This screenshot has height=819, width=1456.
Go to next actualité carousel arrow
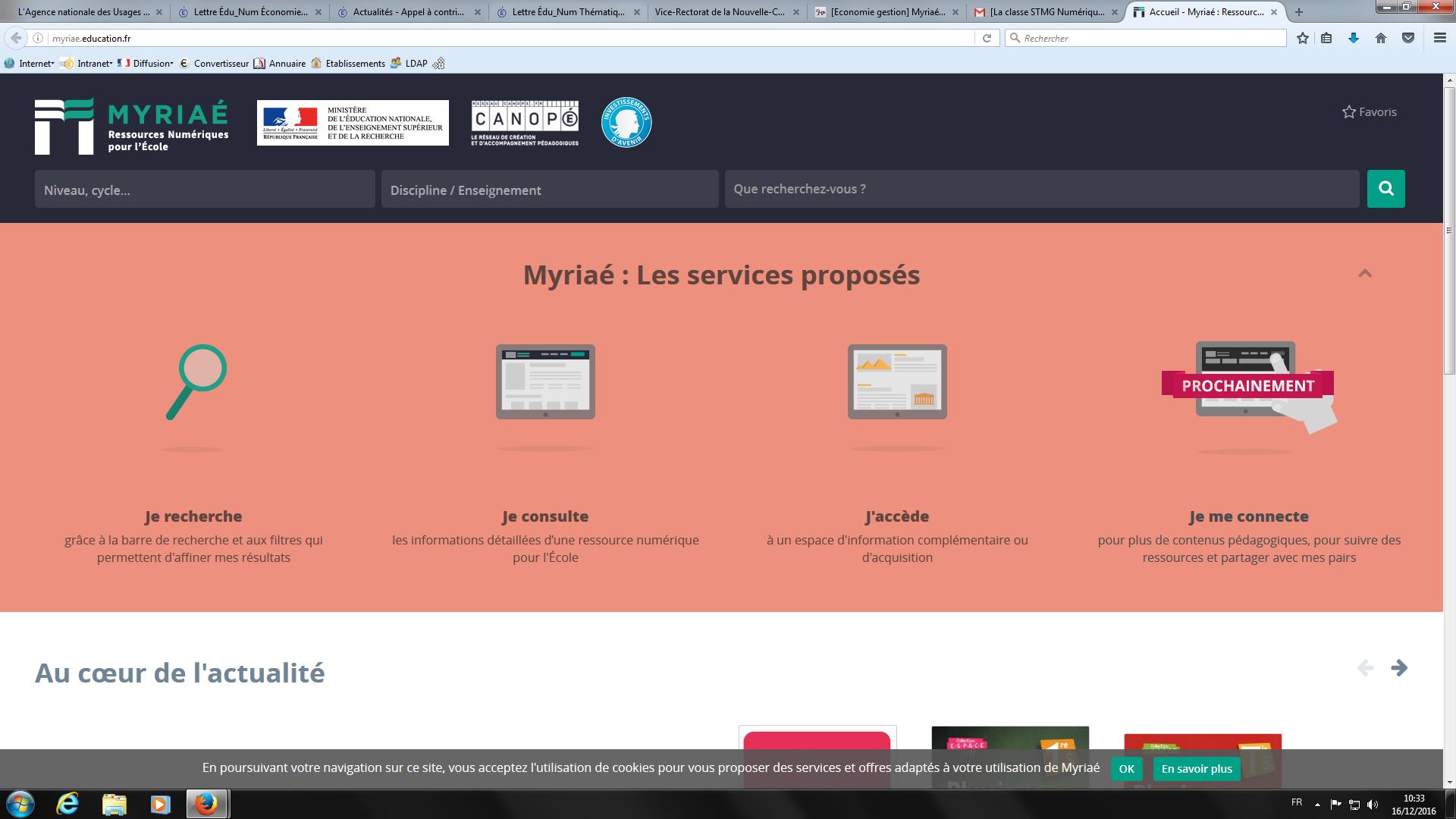coord(1399,668)
